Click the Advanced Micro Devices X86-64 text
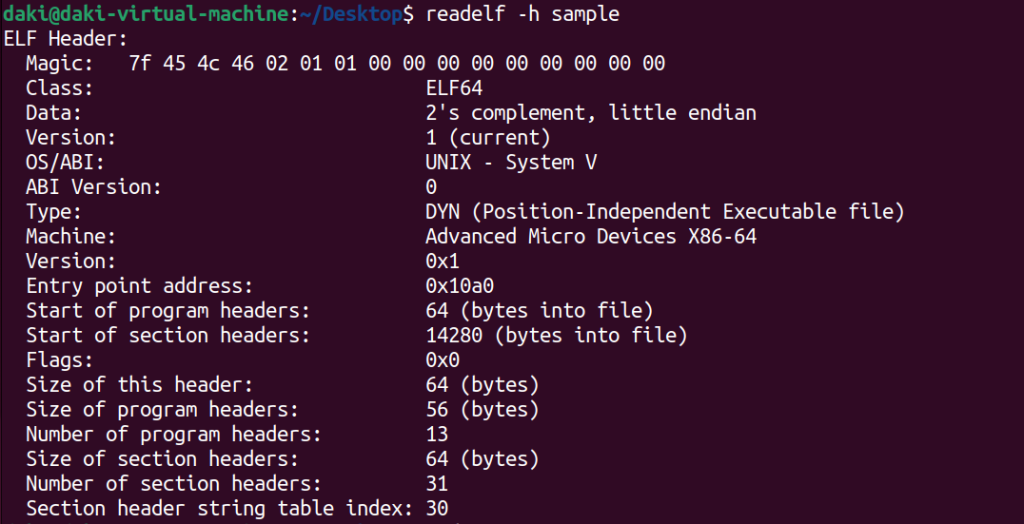The image size is (1024, 524). click(x=591, y=236)
